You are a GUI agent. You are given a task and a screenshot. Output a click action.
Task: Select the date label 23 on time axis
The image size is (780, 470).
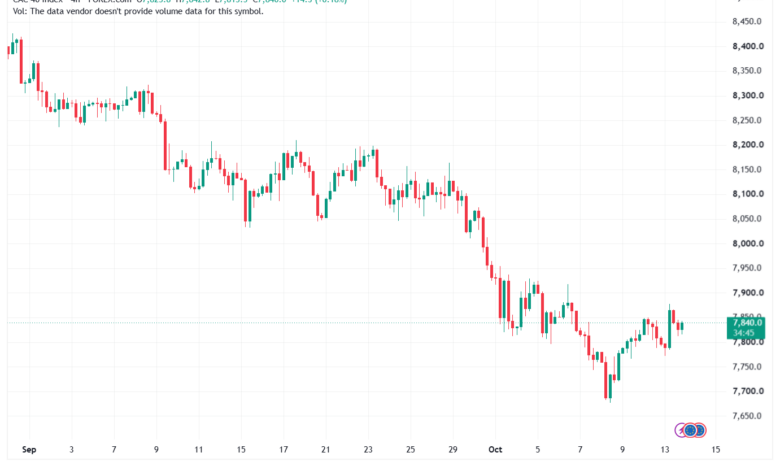tap(368, 450)
